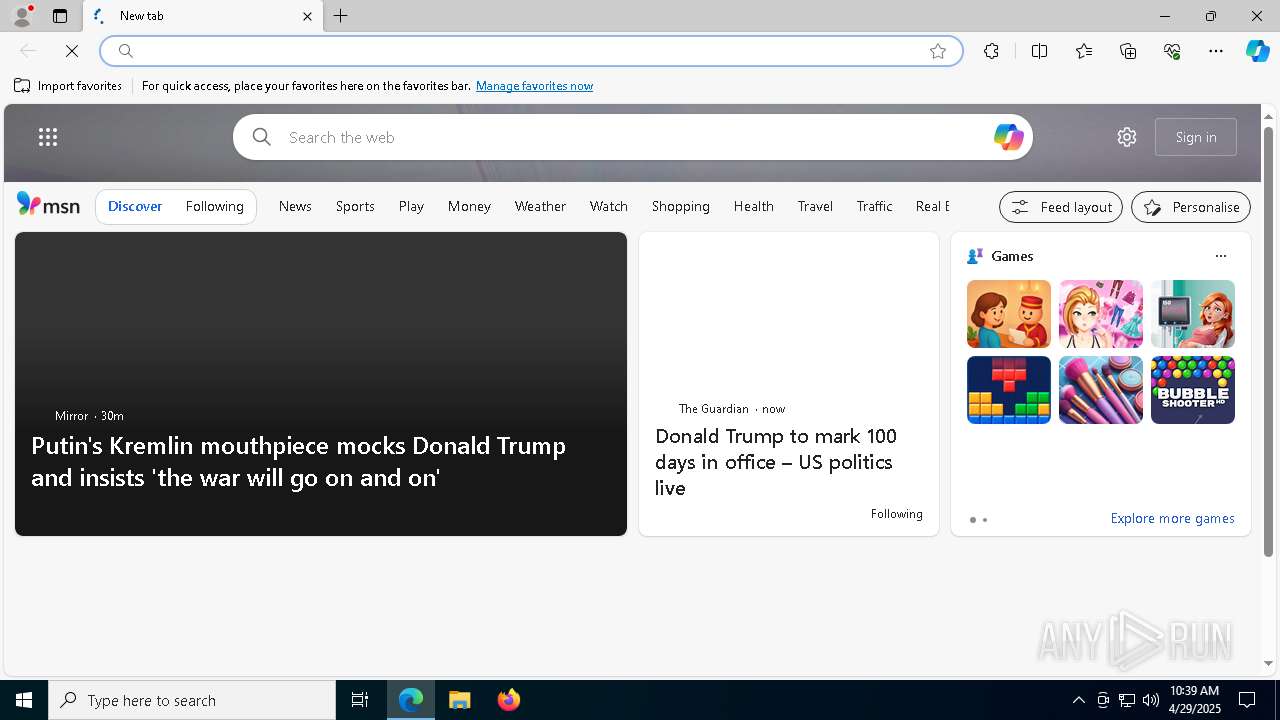This screenshot has height=720, width=1280.
Task: Launch Firefox from taskbar
Action: [x=509, y=700]
